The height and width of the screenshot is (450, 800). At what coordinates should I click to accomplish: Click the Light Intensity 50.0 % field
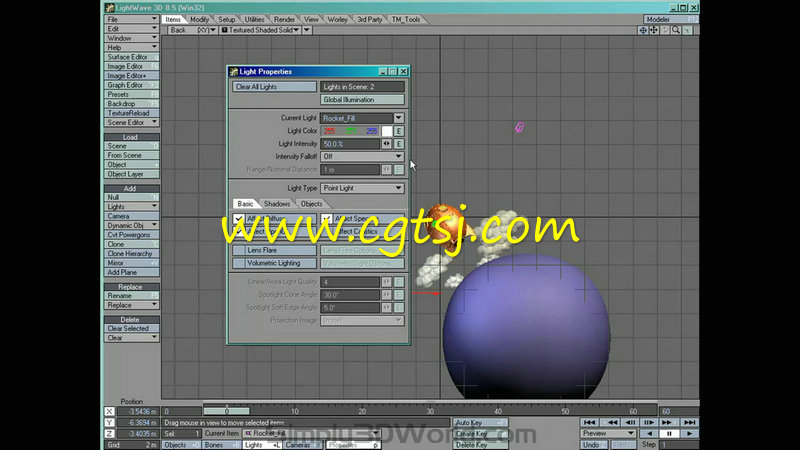[350, 144]
